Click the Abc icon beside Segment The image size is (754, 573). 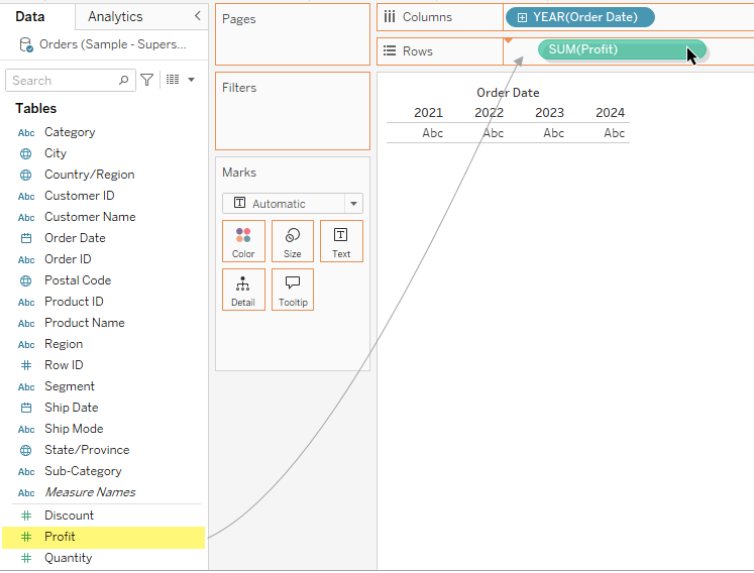pyautogui.click(x=26, y=387)
